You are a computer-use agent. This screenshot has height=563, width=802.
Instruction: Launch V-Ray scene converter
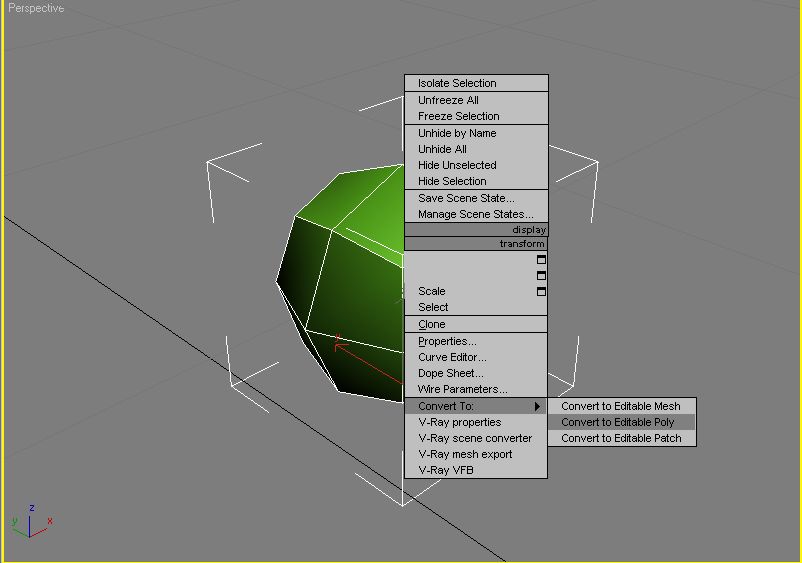click(476, 438)
